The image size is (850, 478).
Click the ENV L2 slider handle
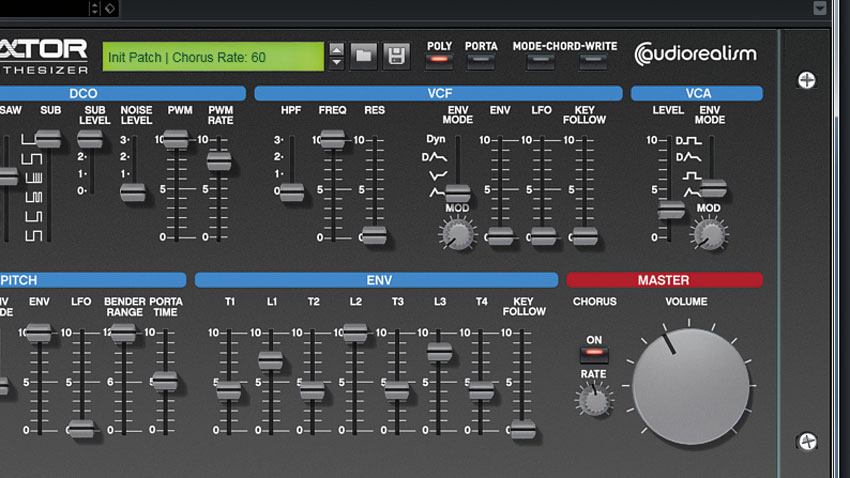click(x=355, y=332)
